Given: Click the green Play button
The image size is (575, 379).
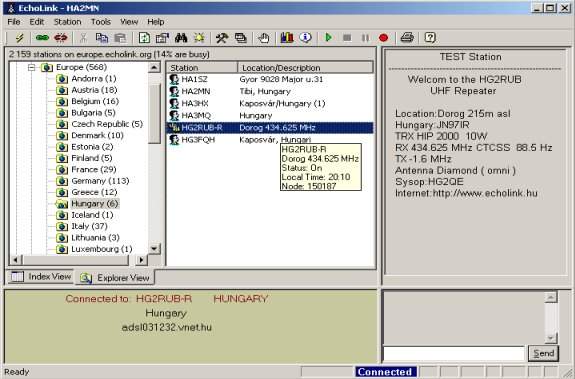Looking at the screenshot, I should click(329, 37).
